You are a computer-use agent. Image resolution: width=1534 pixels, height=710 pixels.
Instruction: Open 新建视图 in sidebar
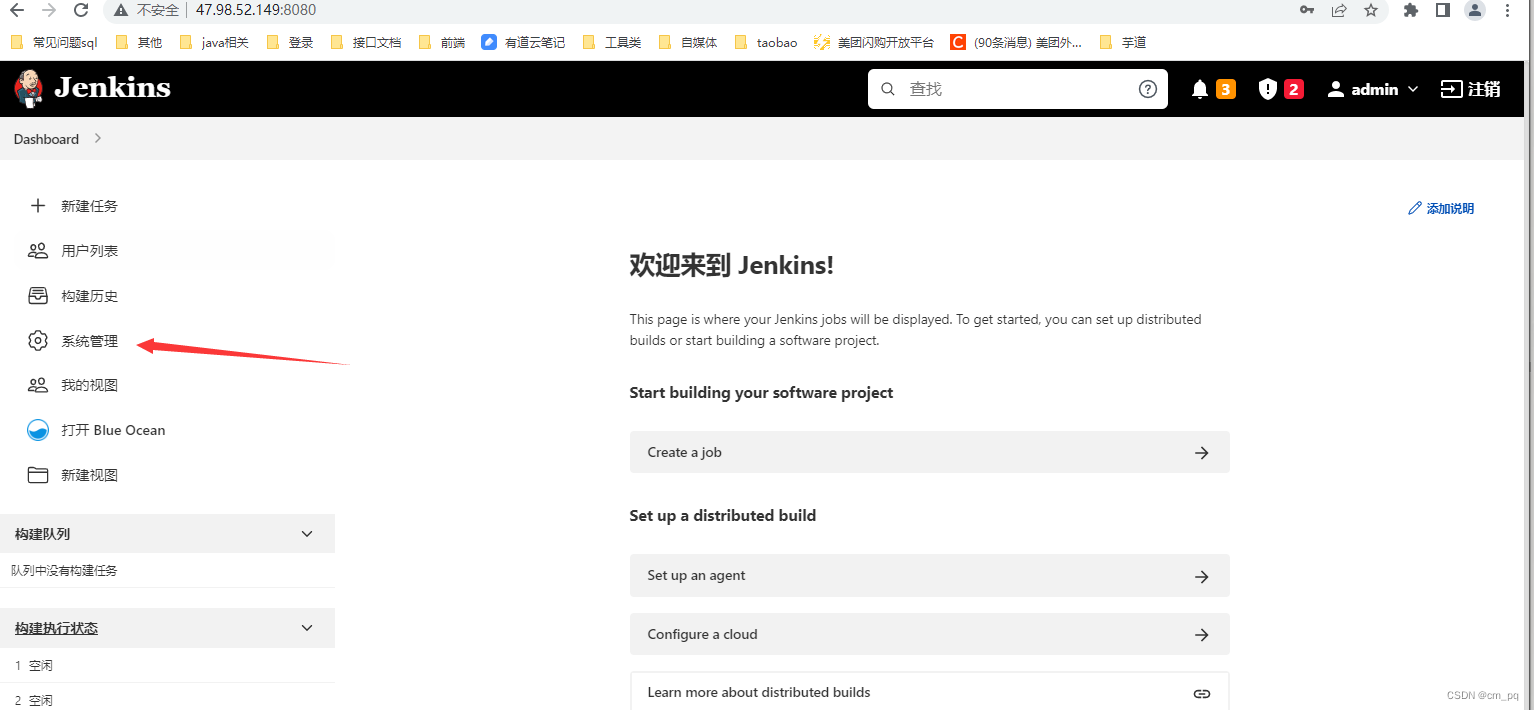click(x=89, y=475)
